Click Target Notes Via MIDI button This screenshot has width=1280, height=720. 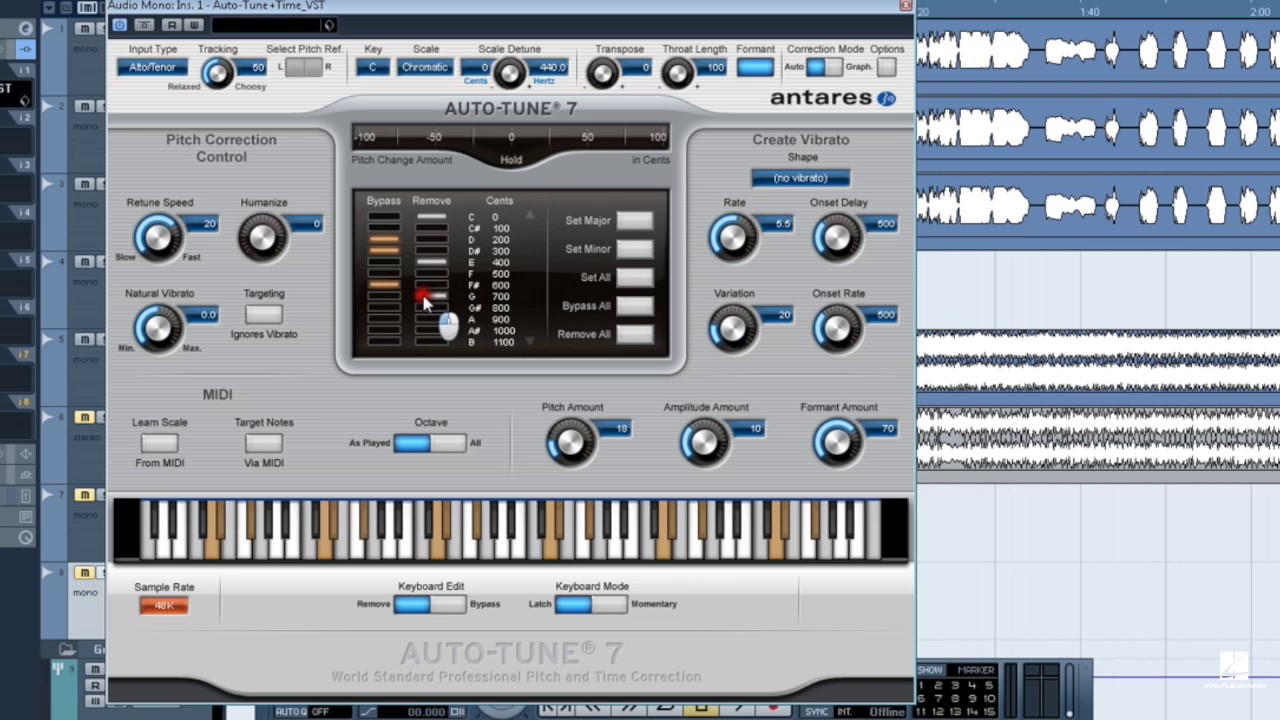click(263, 442)
